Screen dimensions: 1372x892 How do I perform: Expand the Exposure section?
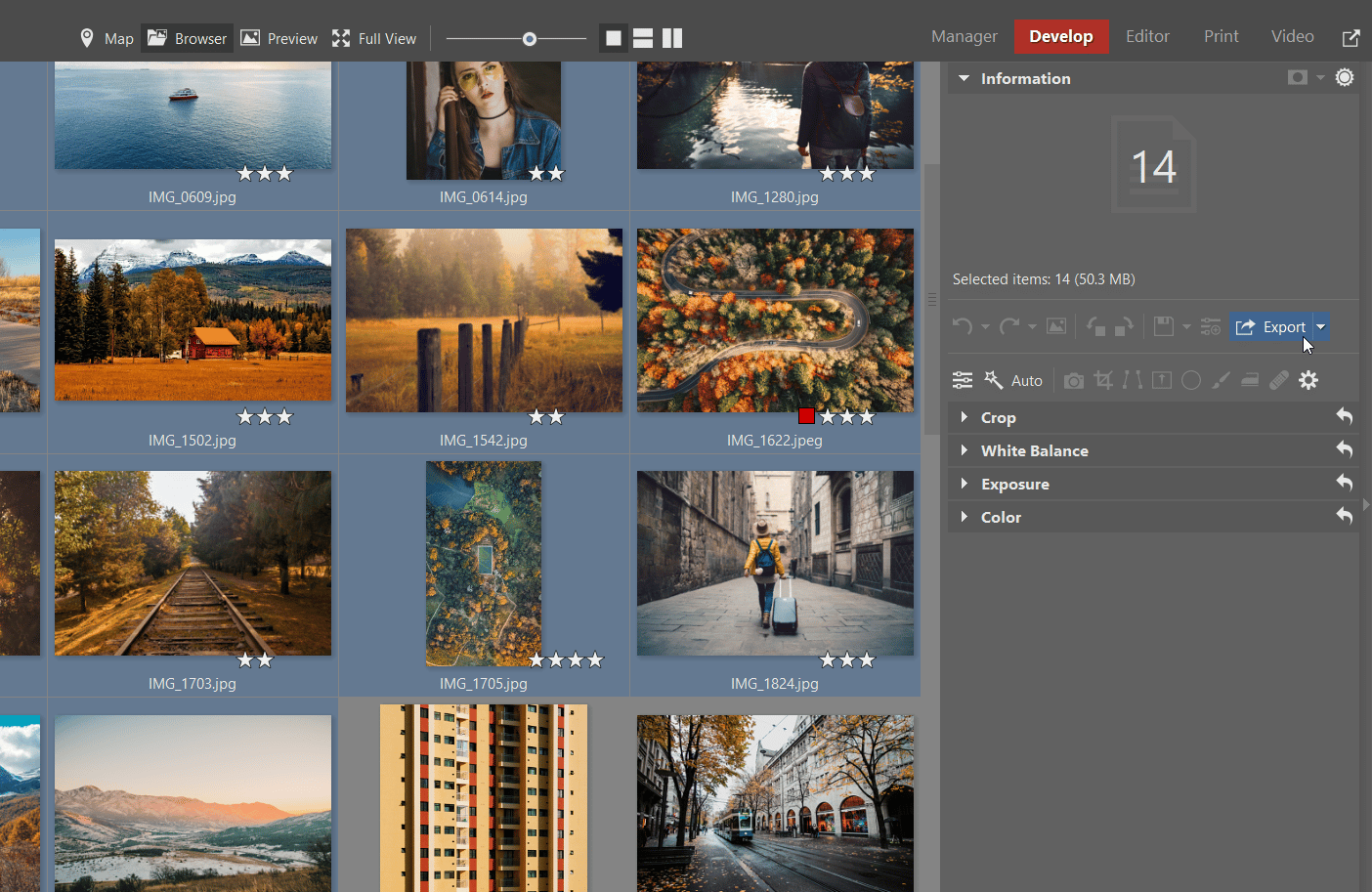click(1016, 484)
